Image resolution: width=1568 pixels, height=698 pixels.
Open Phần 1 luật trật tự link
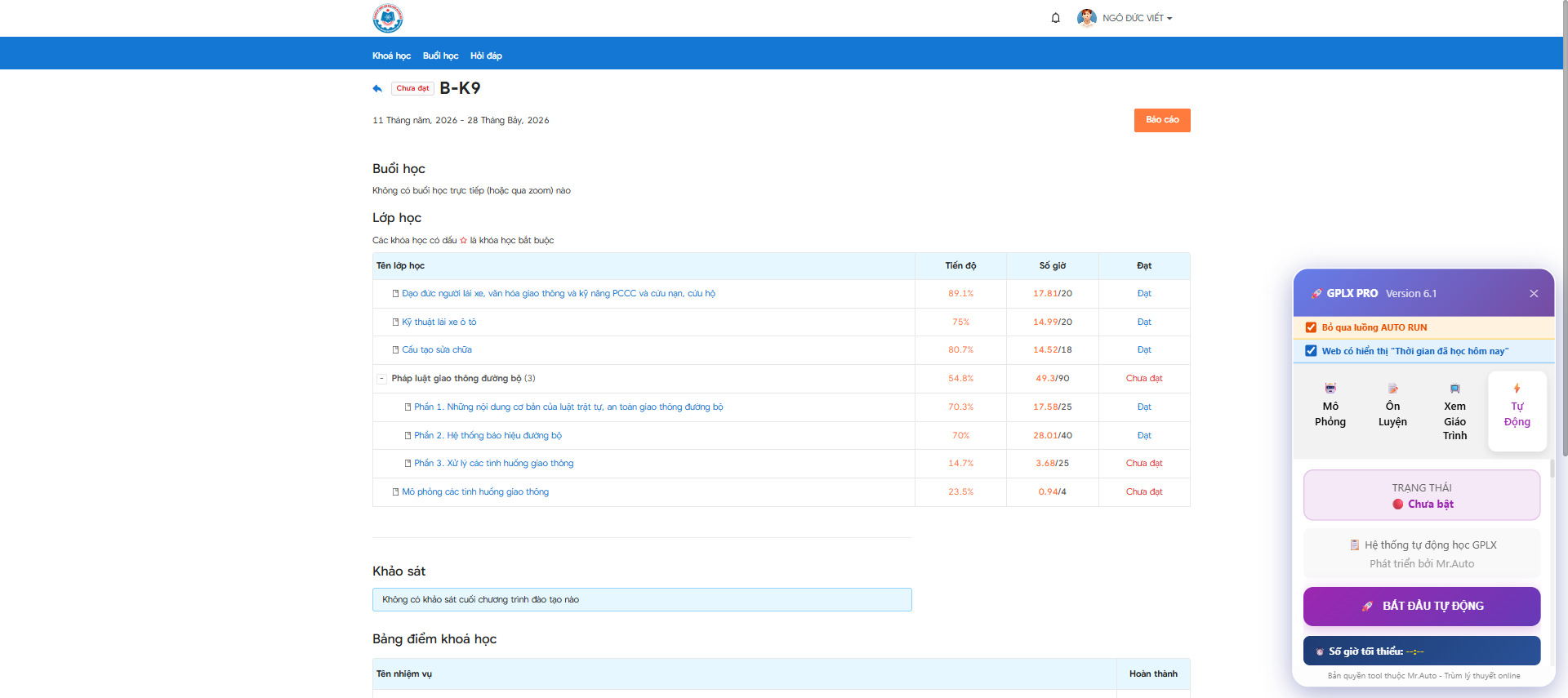tap(568, 407)
